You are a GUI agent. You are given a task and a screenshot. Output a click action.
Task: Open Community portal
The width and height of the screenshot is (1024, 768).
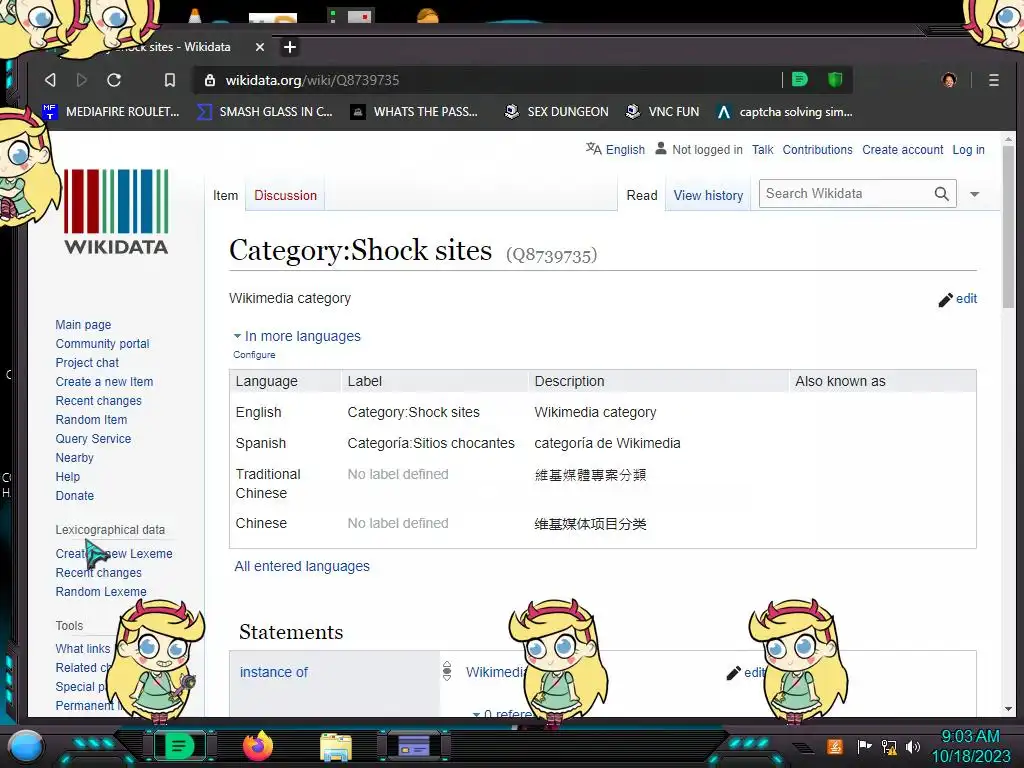tap(102, 344)
